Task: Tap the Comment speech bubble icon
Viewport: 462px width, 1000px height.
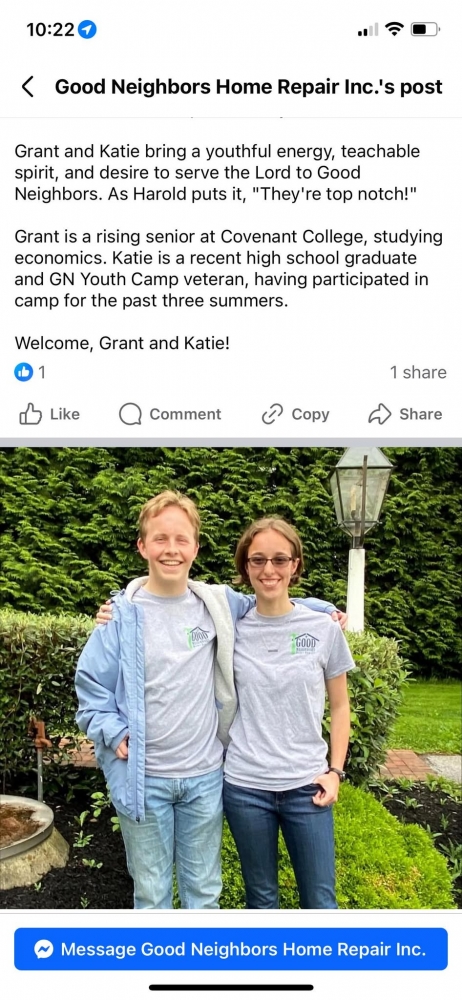Action: 130,415
